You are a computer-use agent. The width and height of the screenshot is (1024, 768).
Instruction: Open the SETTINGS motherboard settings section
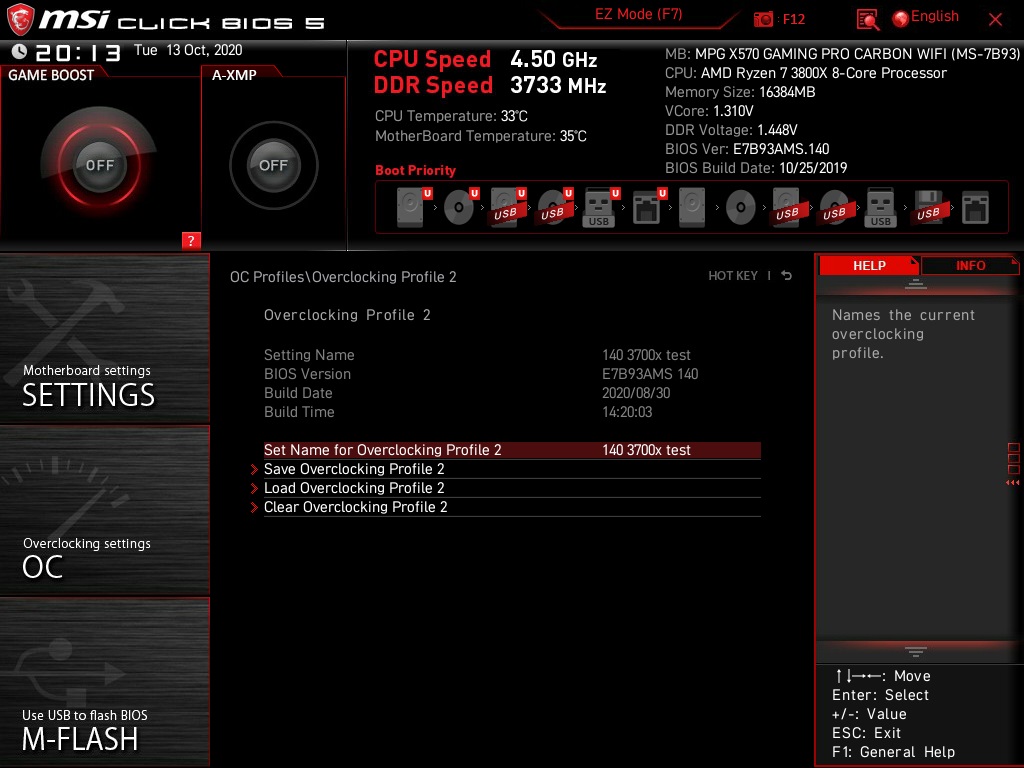pyautogui.click(x=104, y=338)
